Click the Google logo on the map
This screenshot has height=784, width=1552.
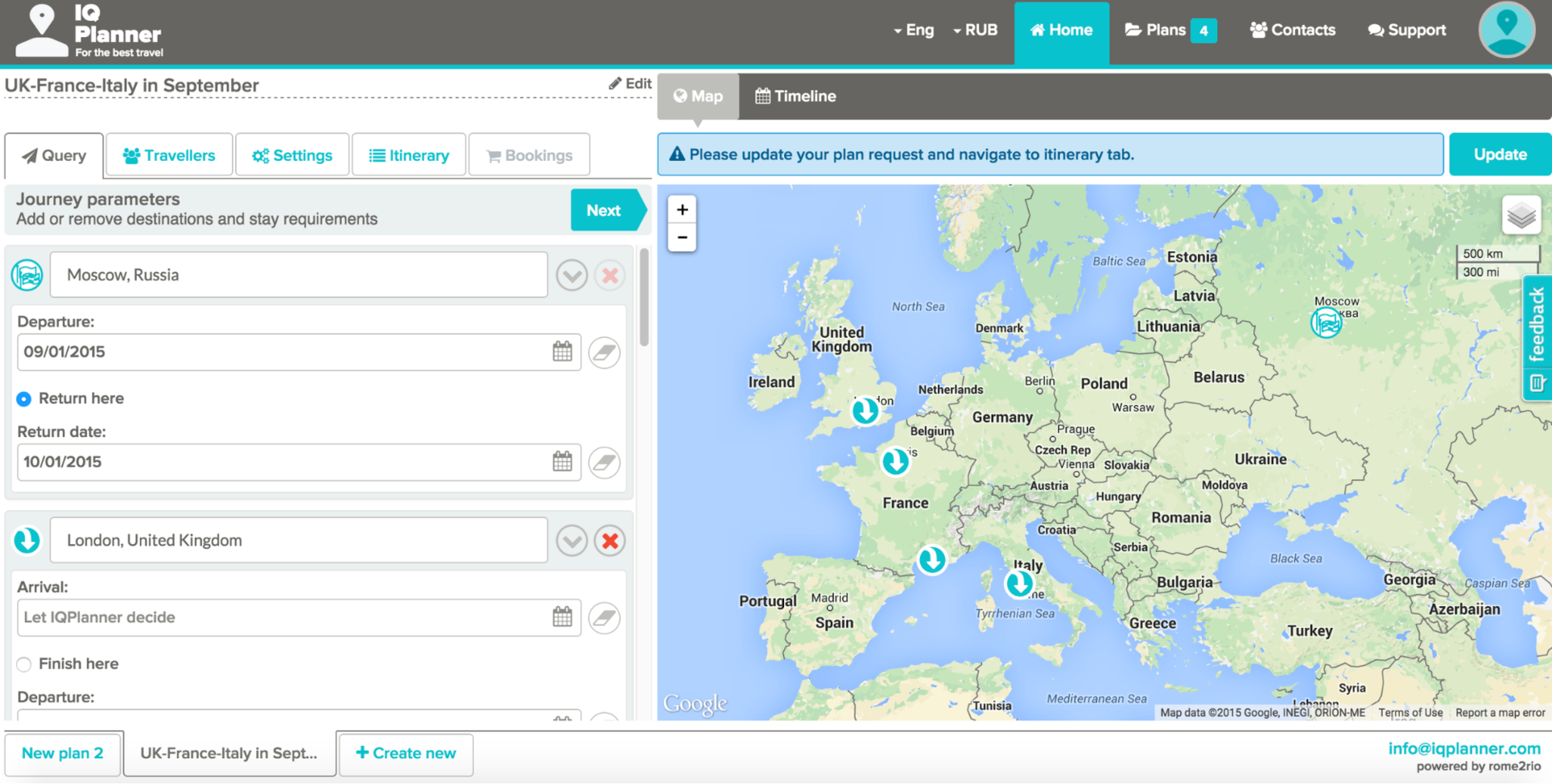click(695, 703)
